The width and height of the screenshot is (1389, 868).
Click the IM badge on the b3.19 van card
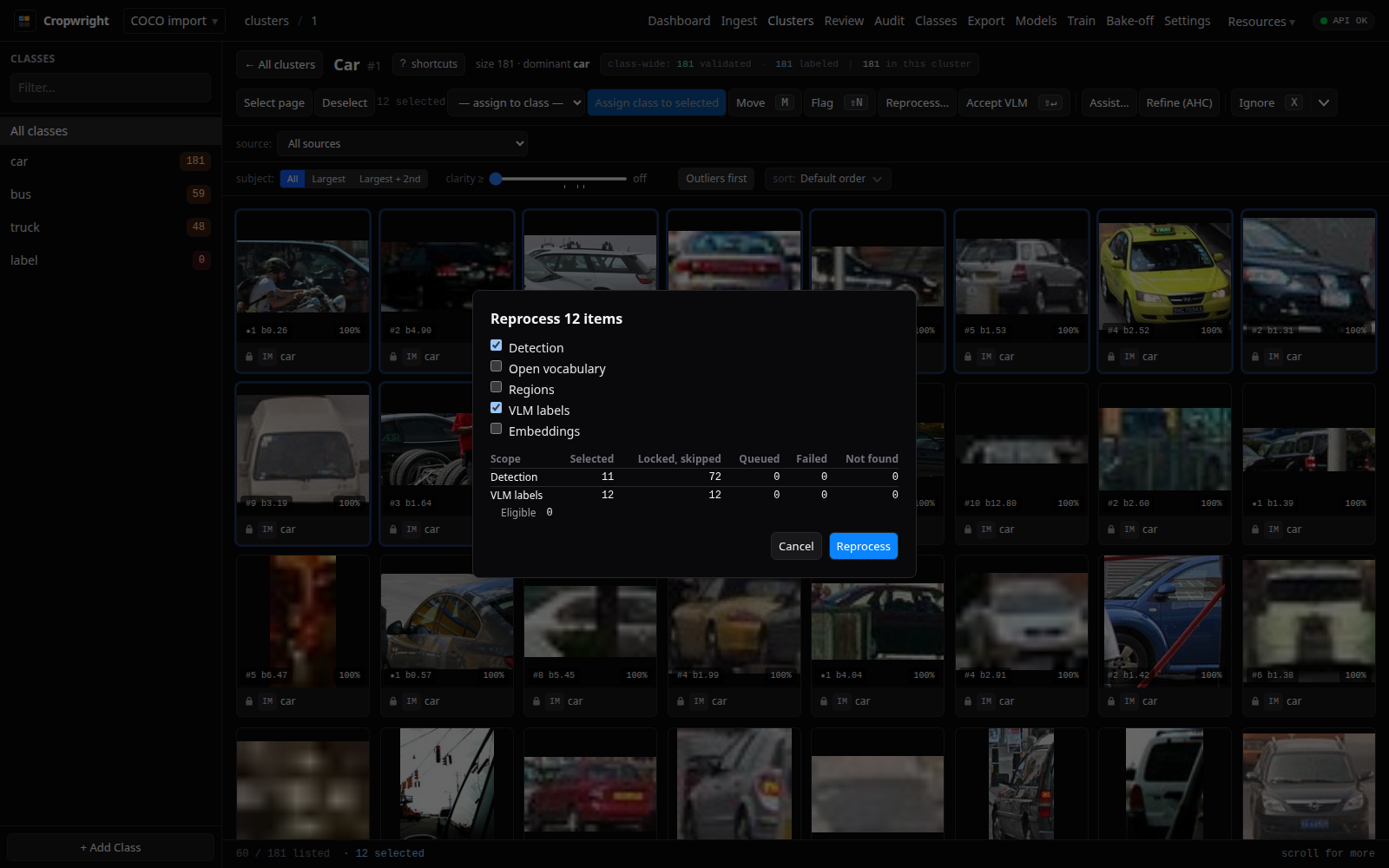[x=267, y=529]
